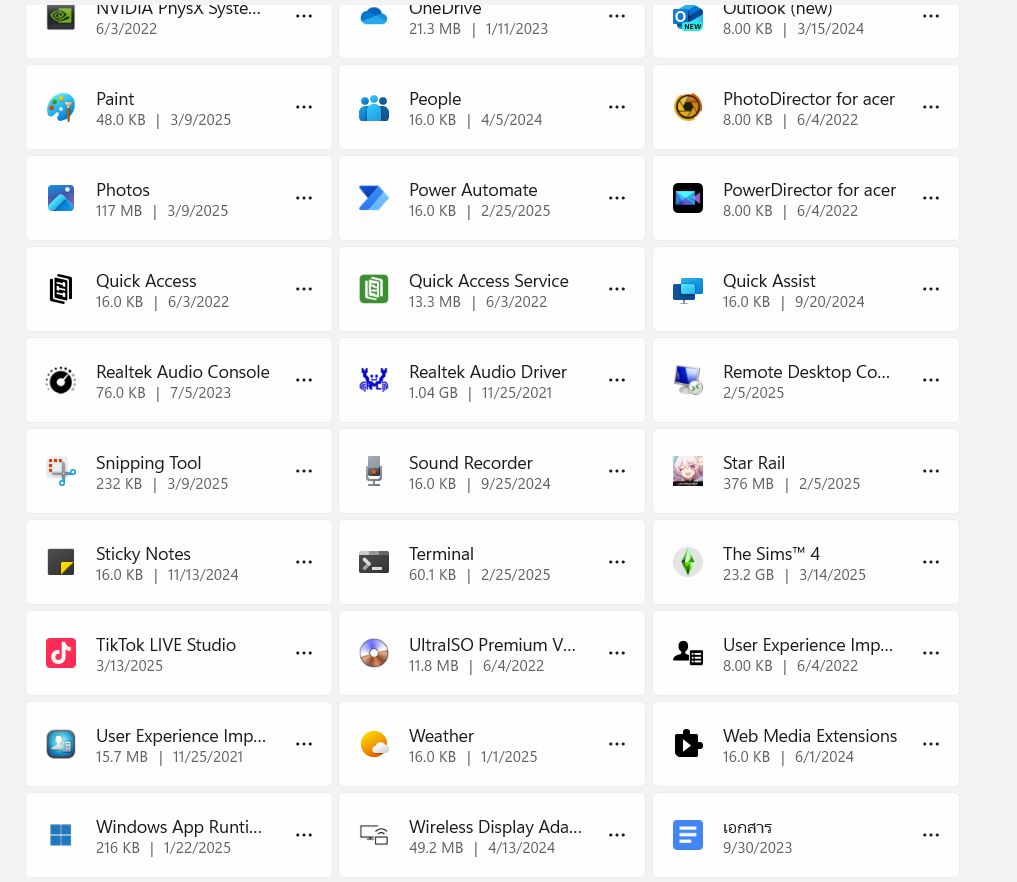Click the Quick Access Service size '13.3 MB'
1017x882 pixels.
(435, 302)
